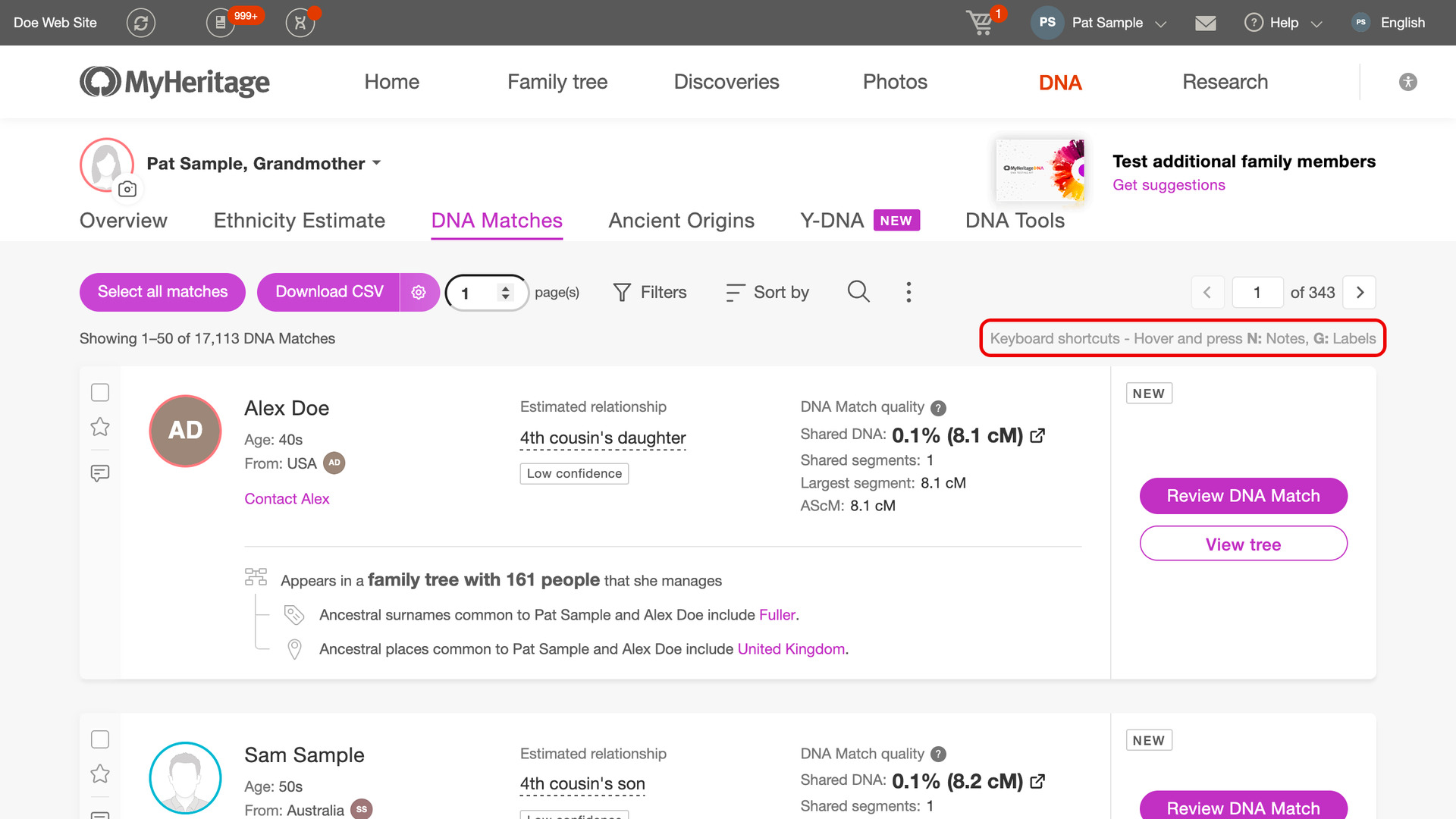This screenshot has width=1456, height=819.
Task: Switch to Ethnicity Estimate tab
Action: tap(300, 221)
